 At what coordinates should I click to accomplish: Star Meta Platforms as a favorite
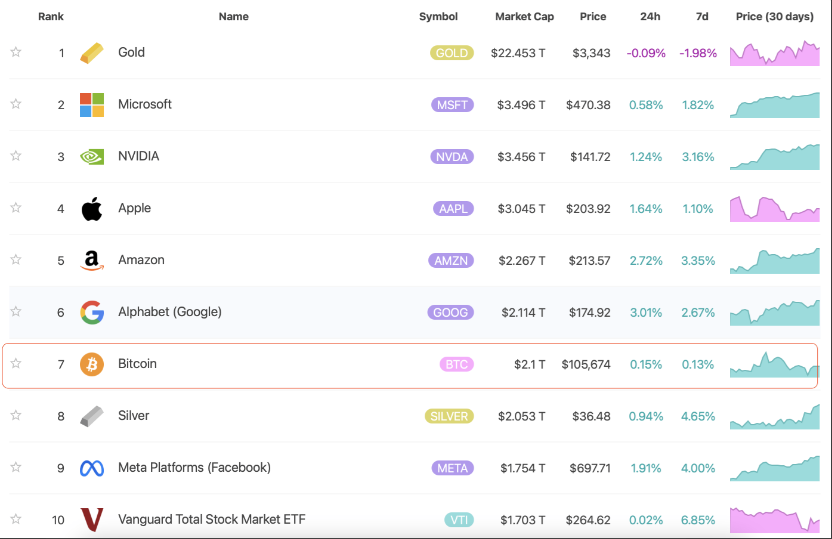pos(16,467)
